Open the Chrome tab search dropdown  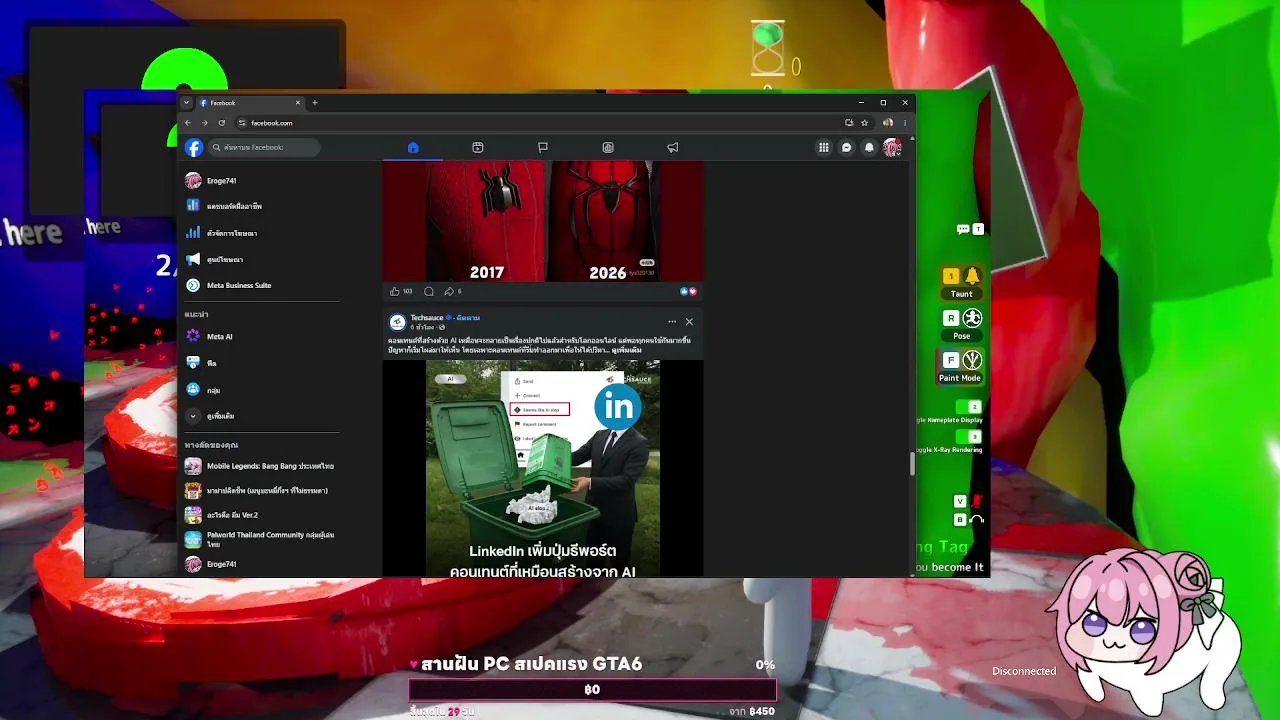[186, 103]
